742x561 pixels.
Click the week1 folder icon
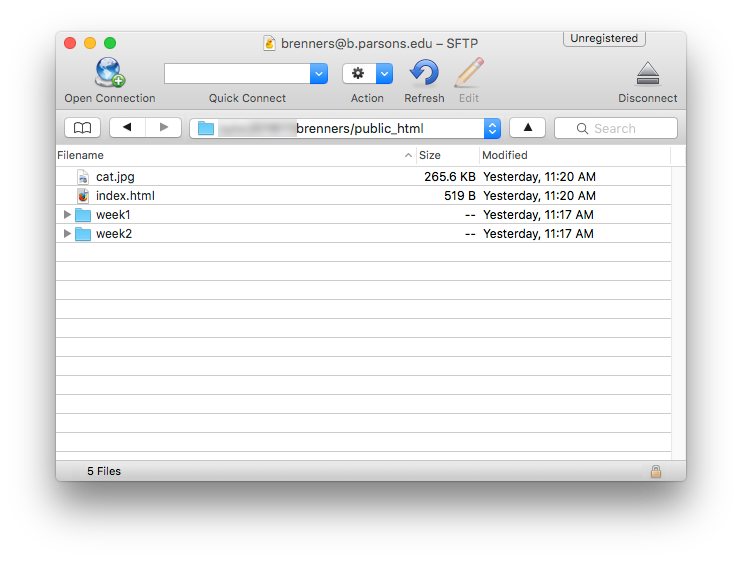coord(83,215)
